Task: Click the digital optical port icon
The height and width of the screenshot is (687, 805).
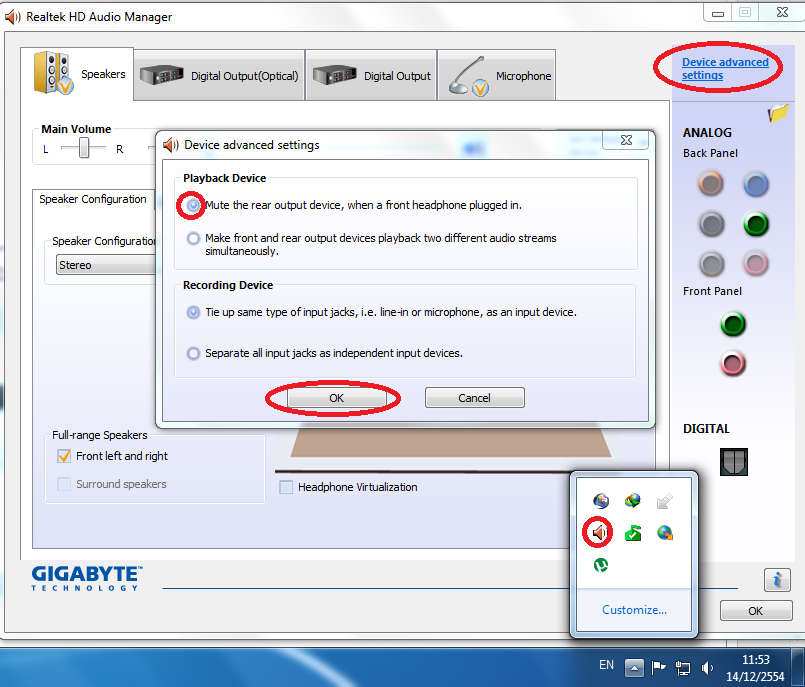Action: [734, 462]
